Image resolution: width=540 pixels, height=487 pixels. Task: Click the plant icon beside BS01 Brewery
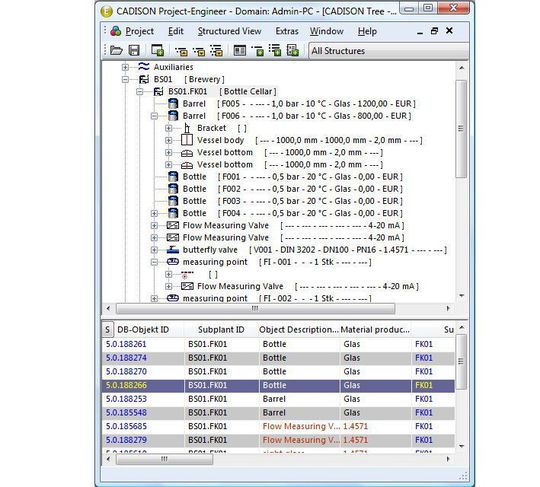point(144,79)
